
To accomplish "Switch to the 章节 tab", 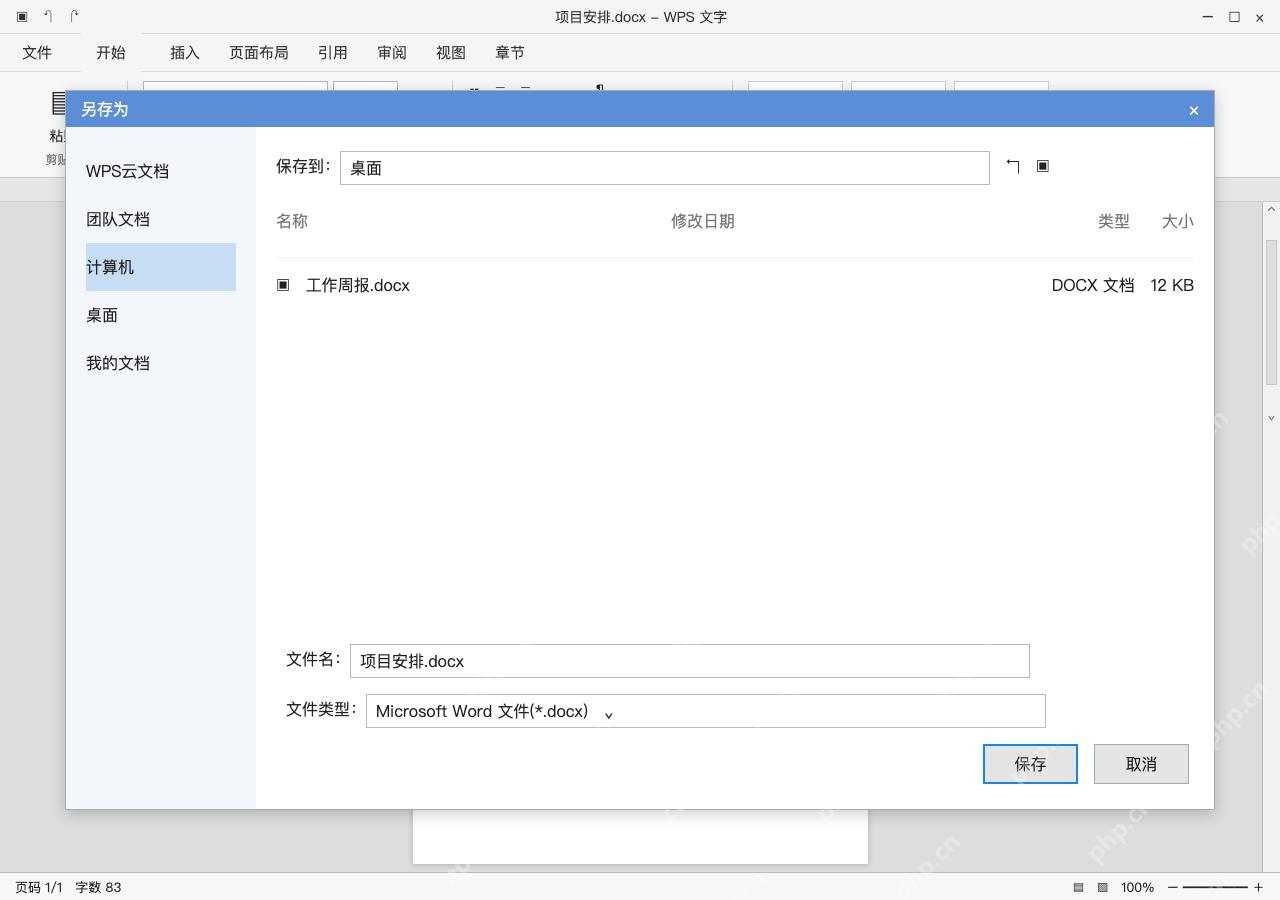I will click(510, 53).
